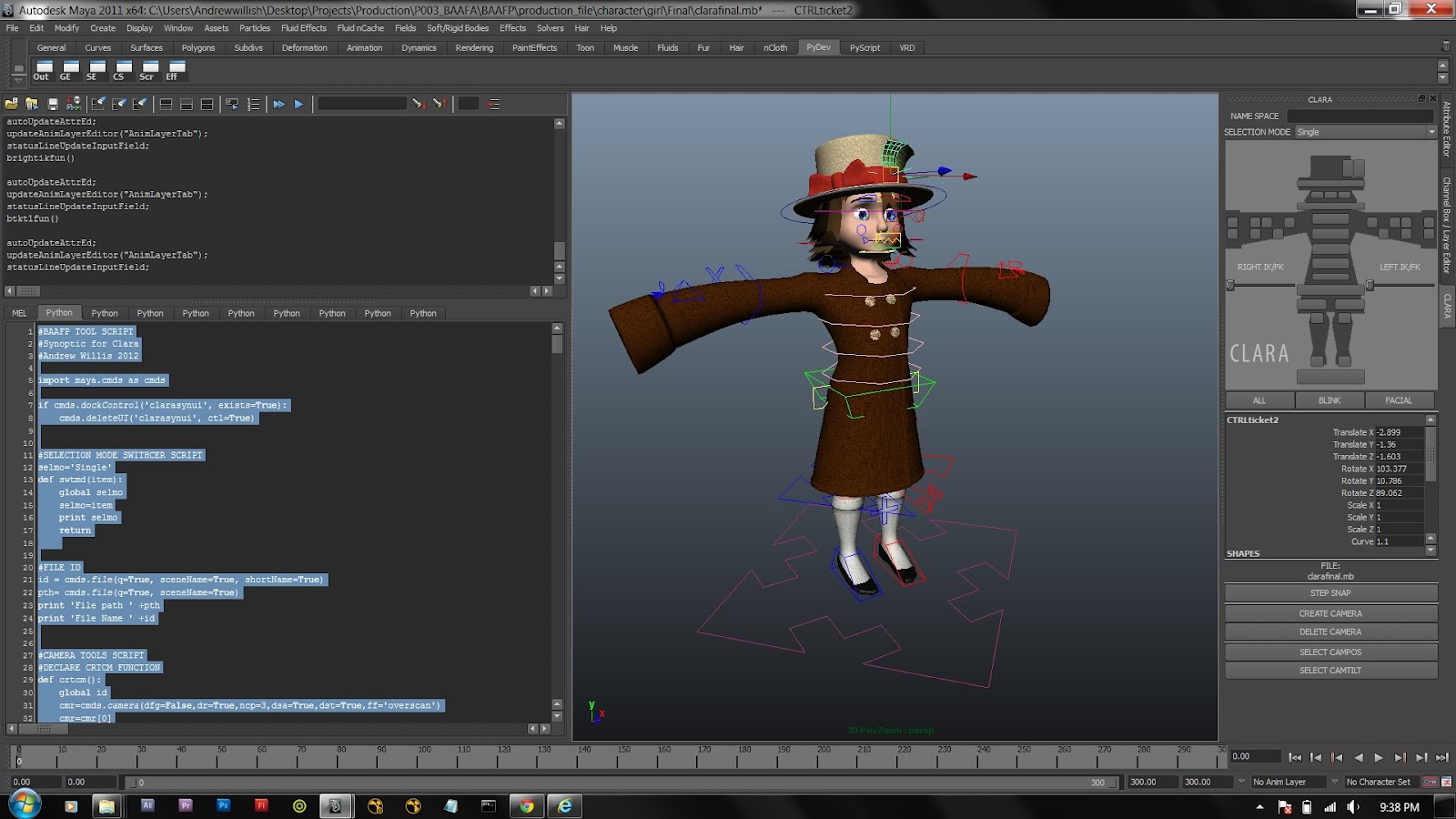Screen dimensions: 1456x819
Task: Open a script using the folder icon
Action: point(11,103)
